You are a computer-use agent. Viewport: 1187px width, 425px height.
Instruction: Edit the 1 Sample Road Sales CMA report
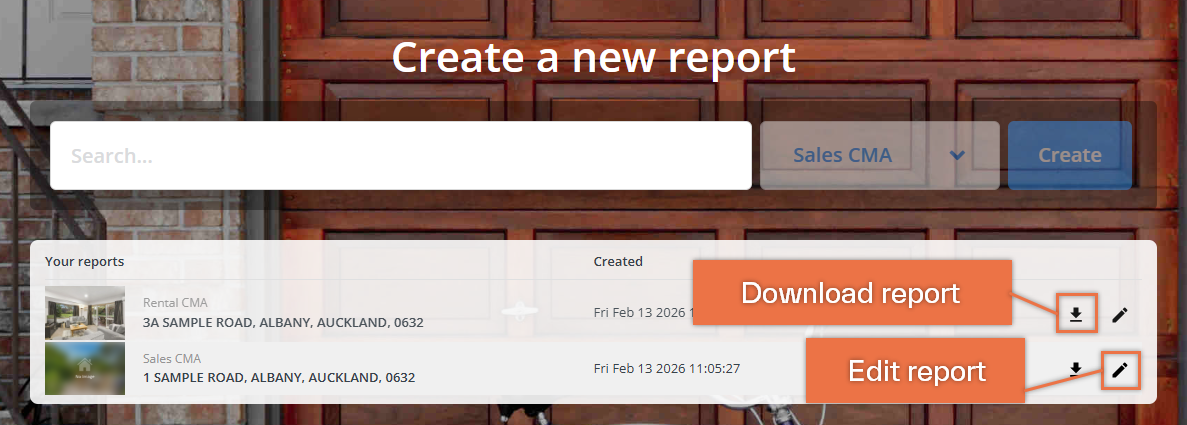coord(1120,369)
